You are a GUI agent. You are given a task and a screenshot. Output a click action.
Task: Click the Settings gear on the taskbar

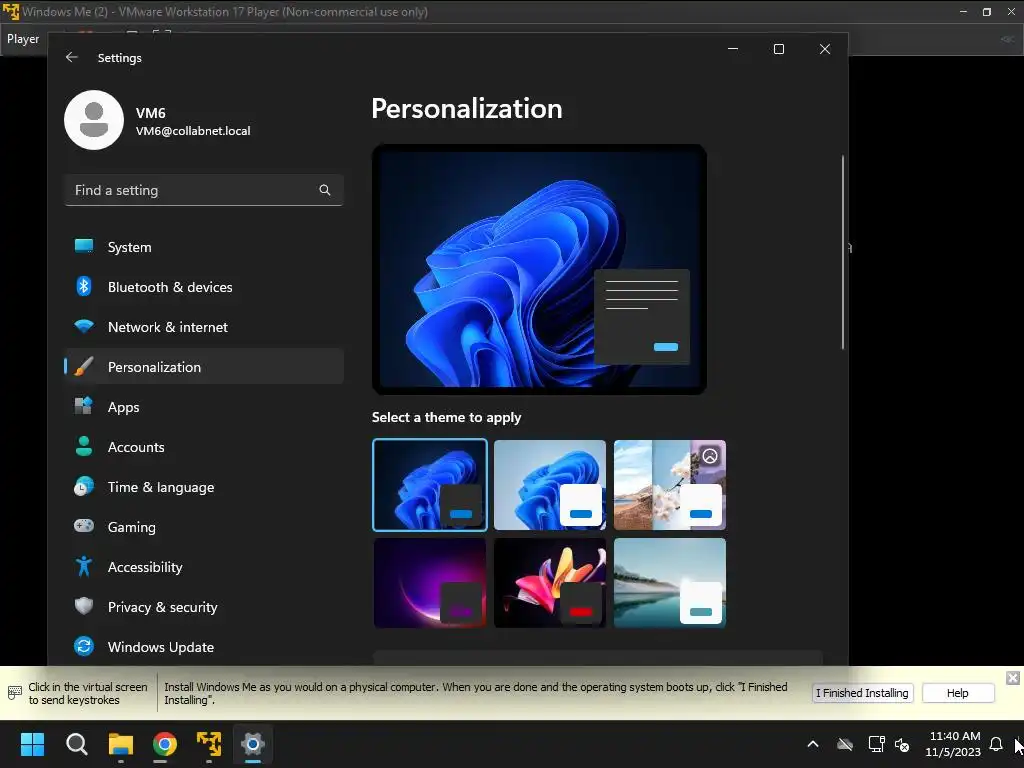coord(253,744)
